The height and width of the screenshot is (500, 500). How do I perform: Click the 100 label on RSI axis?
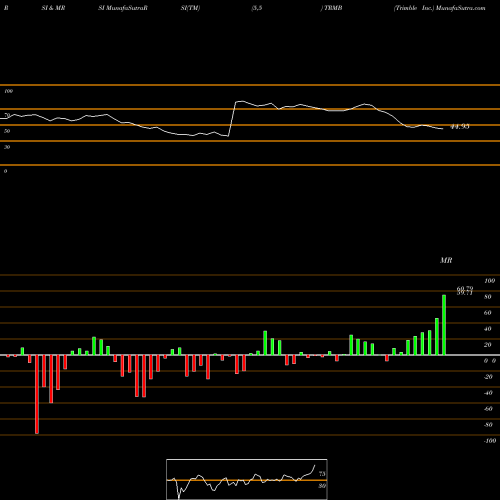click(8, 91)
